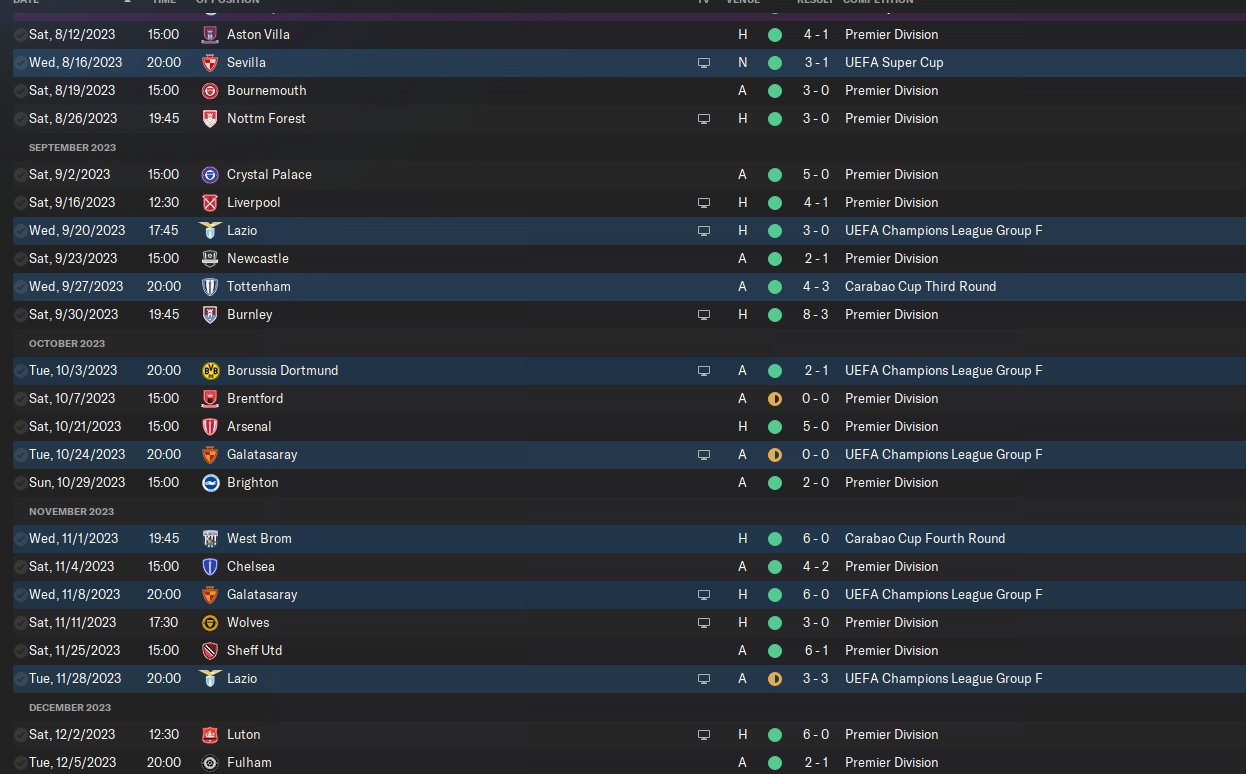
Task: Click the orange draw indicator for Brentford
Action: click(774, 398)
